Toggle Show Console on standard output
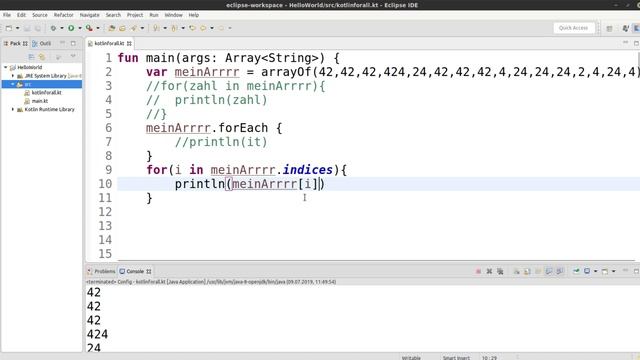640x360 pixels. pyautogui.click(x=549, y=271)
